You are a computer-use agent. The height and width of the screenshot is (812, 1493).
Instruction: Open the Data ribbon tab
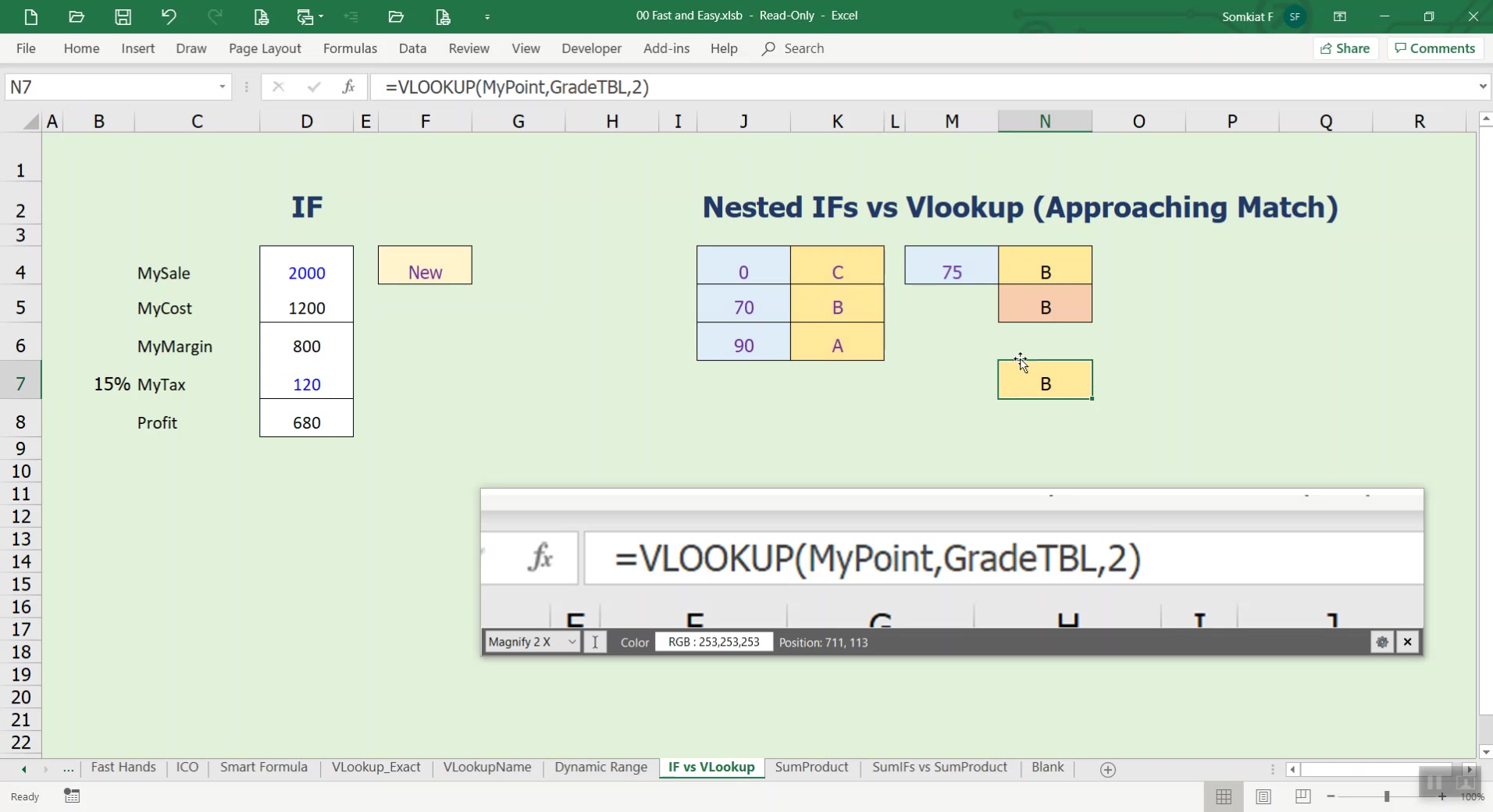point(412,48)
